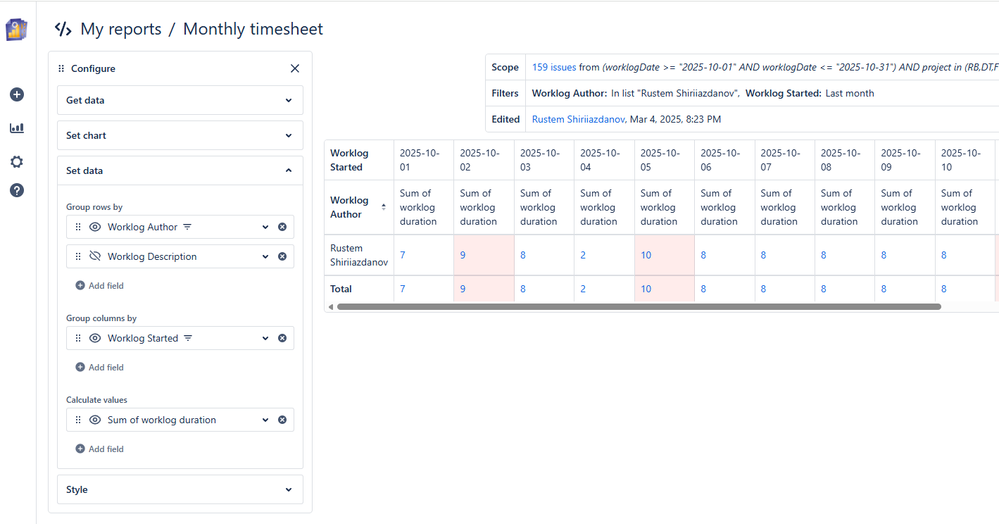Expand the Style section
Screen dimensions: 999x524
coord(180,490)
